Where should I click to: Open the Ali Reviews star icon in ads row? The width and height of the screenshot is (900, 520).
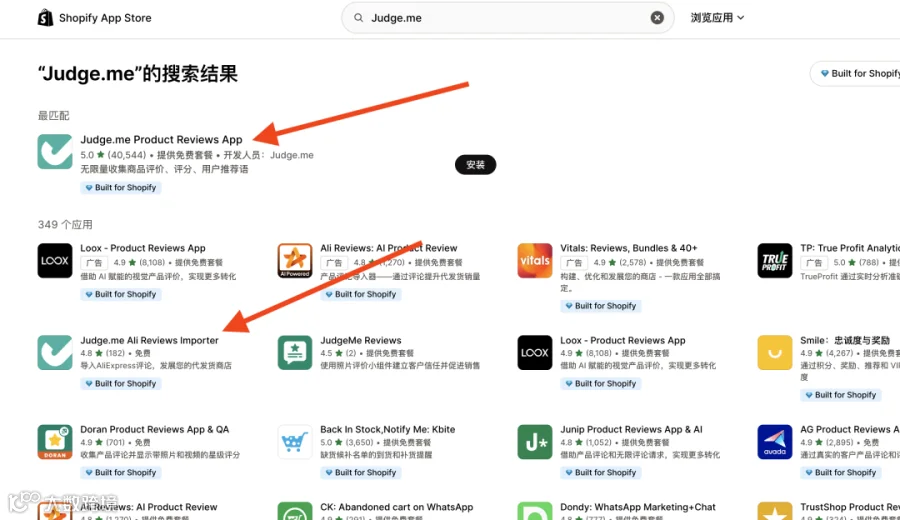pyautogui.click(x=294, y=261)
